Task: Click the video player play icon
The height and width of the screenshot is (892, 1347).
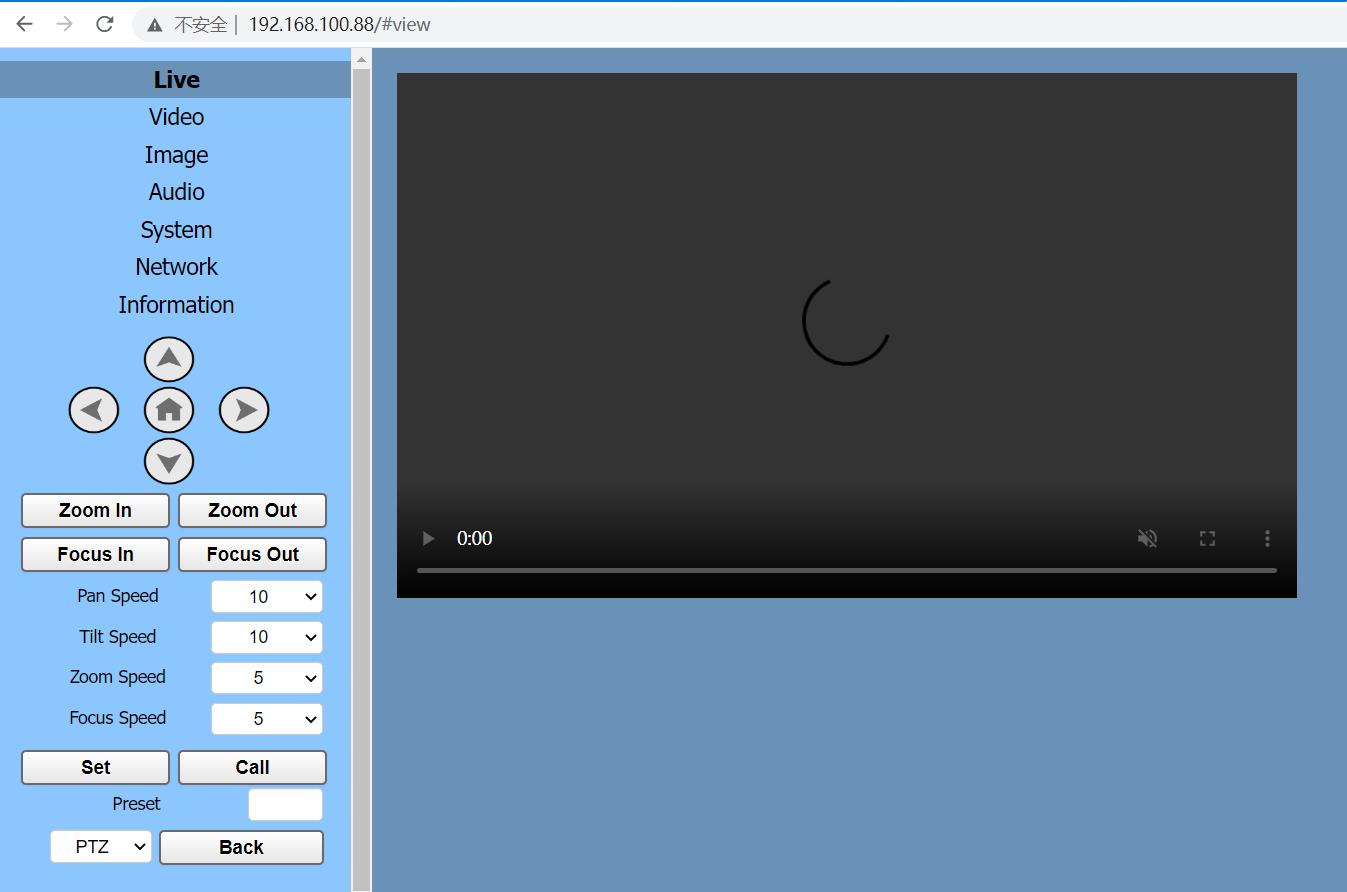Action: (428, 538)
